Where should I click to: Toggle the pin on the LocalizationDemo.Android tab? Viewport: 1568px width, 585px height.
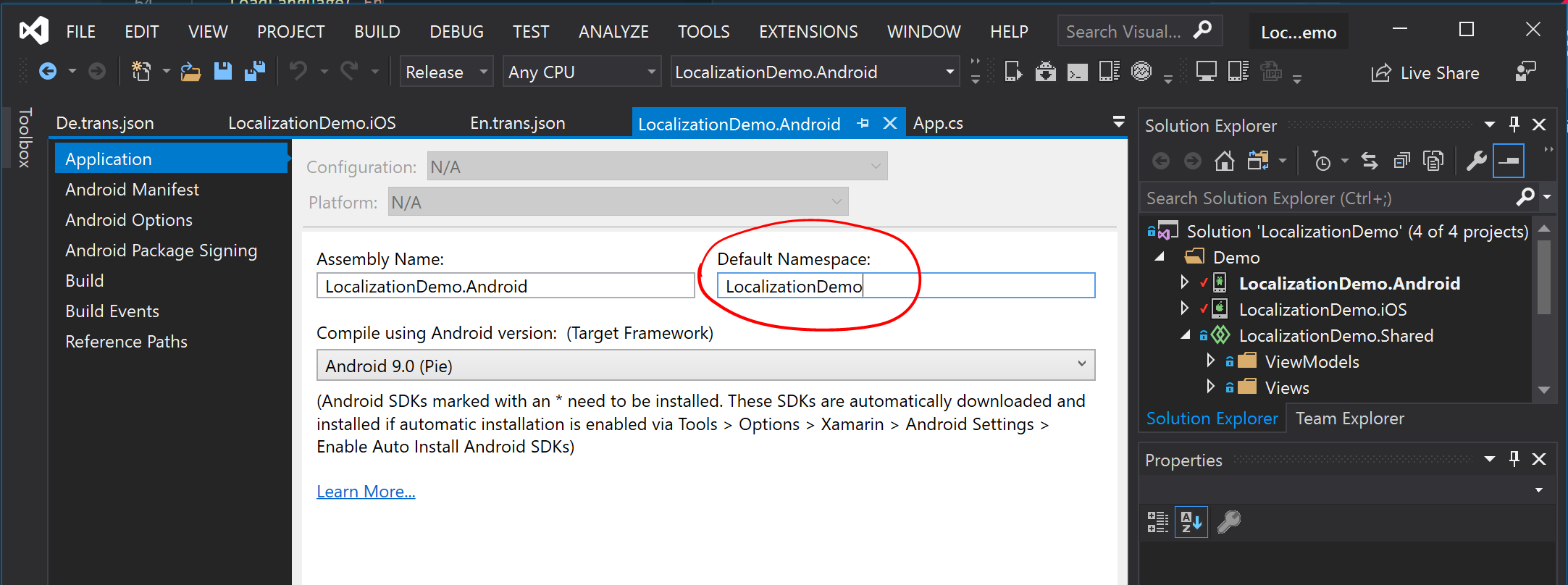point(863,124)
